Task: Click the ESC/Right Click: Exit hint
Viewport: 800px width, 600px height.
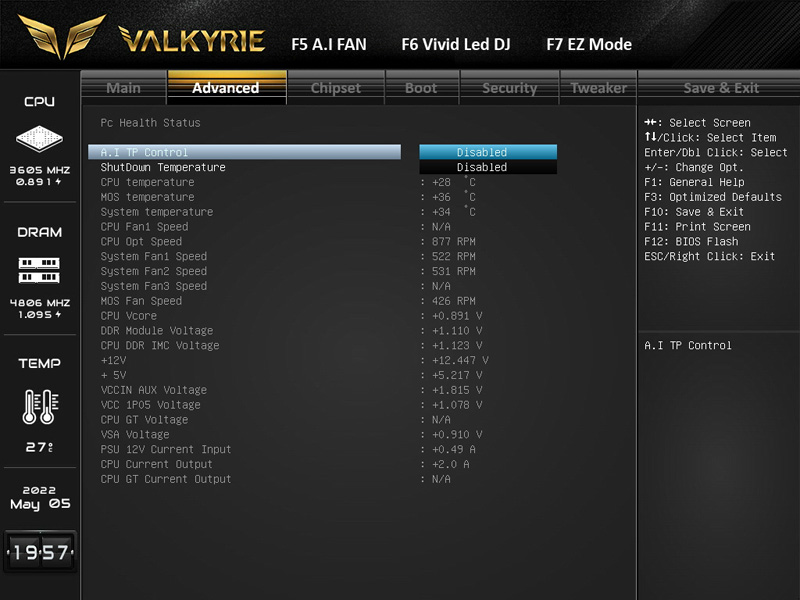Action: [x=710, y=256]
